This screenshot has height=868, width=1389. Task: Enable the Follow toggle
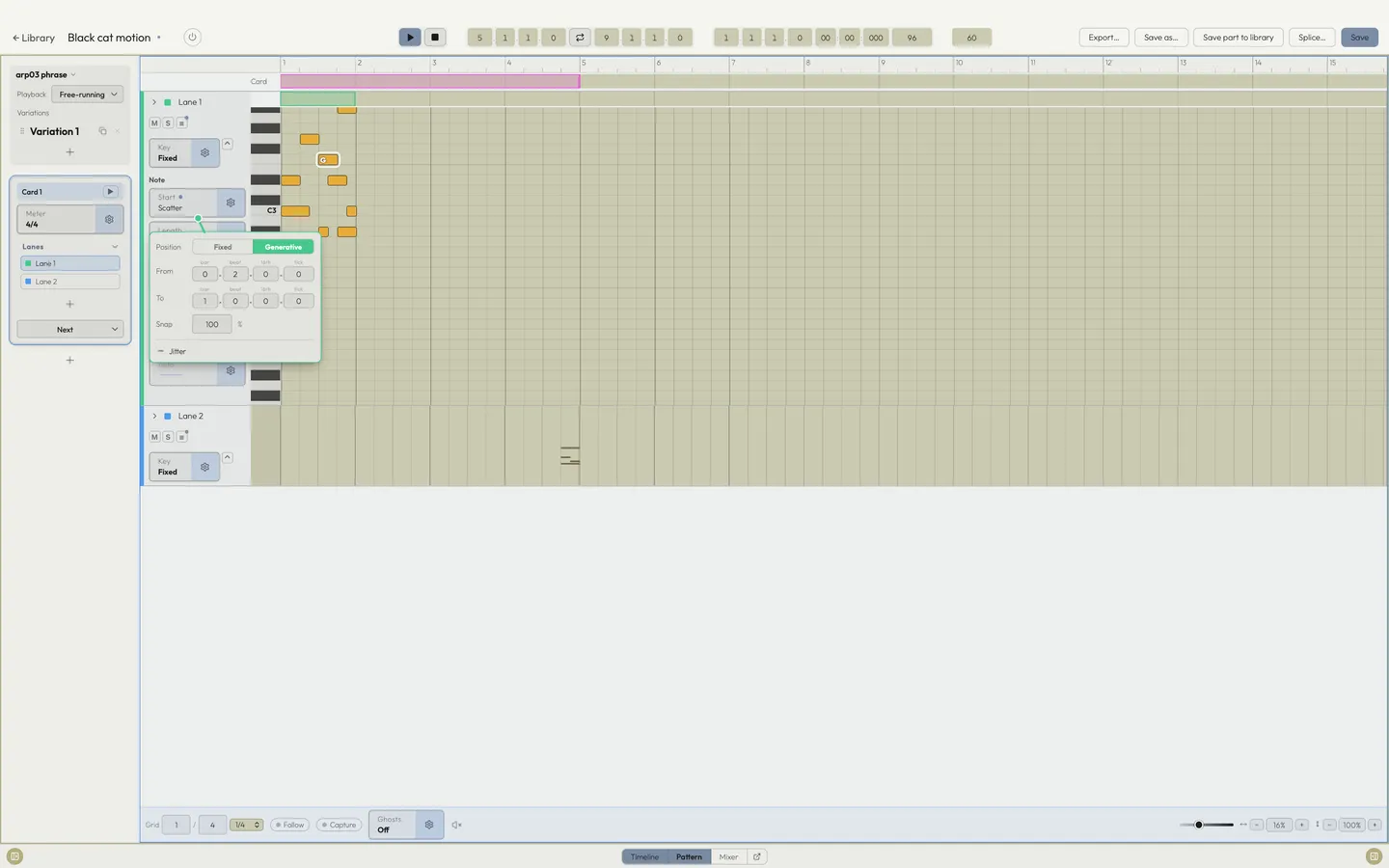click(289, 825)
